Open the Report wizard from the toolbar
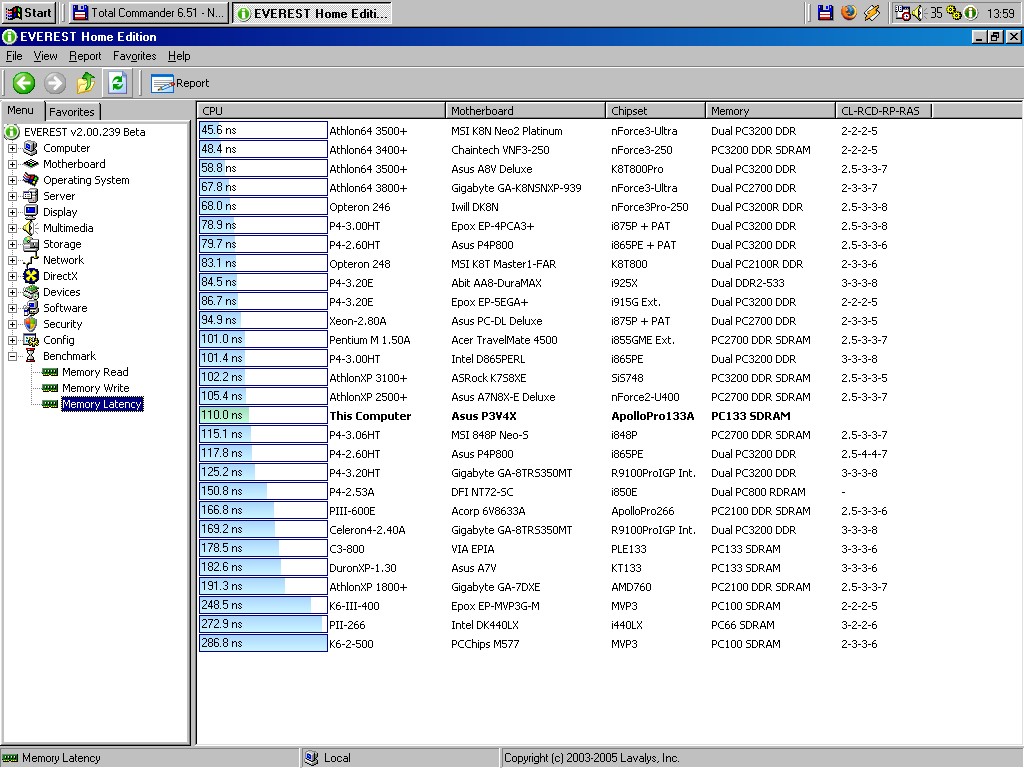Screen dimensions: 1024x768 (180, 83)
